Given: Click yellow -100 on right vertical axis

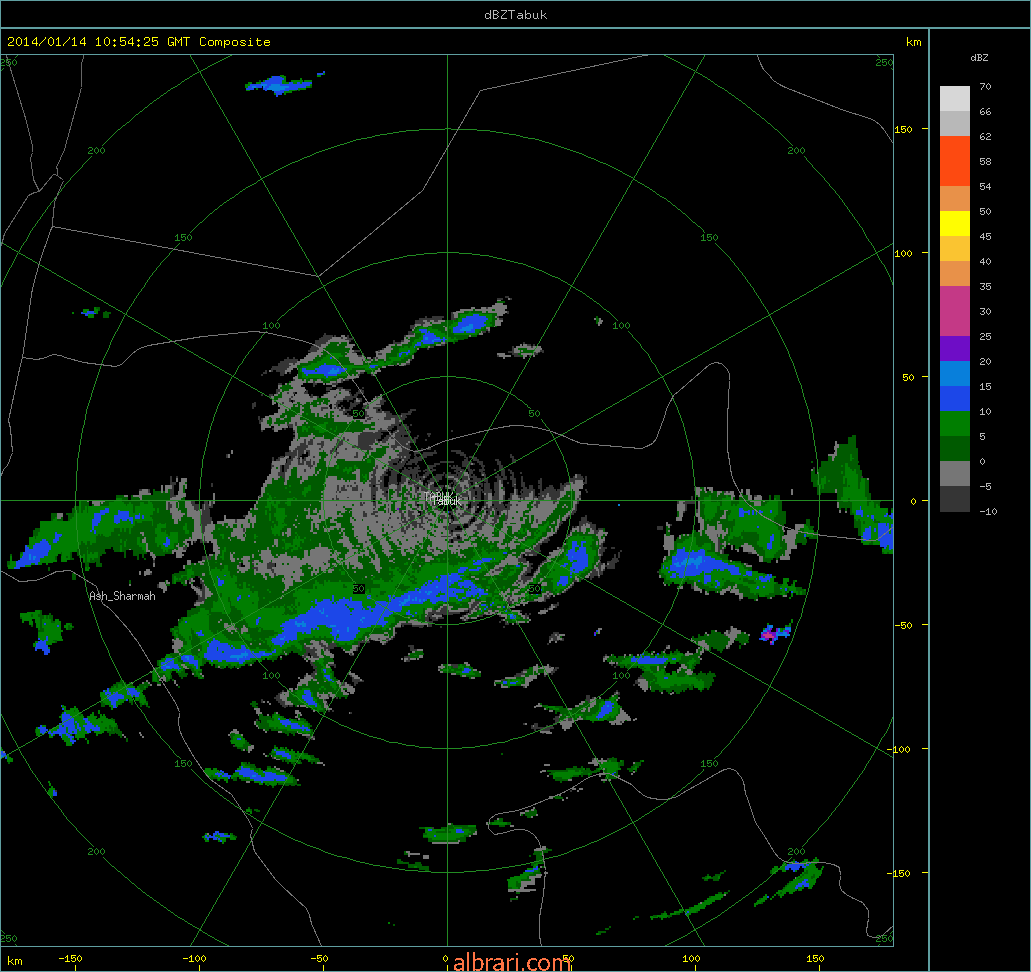Looking at the screenshot, I should coord(900,749).
